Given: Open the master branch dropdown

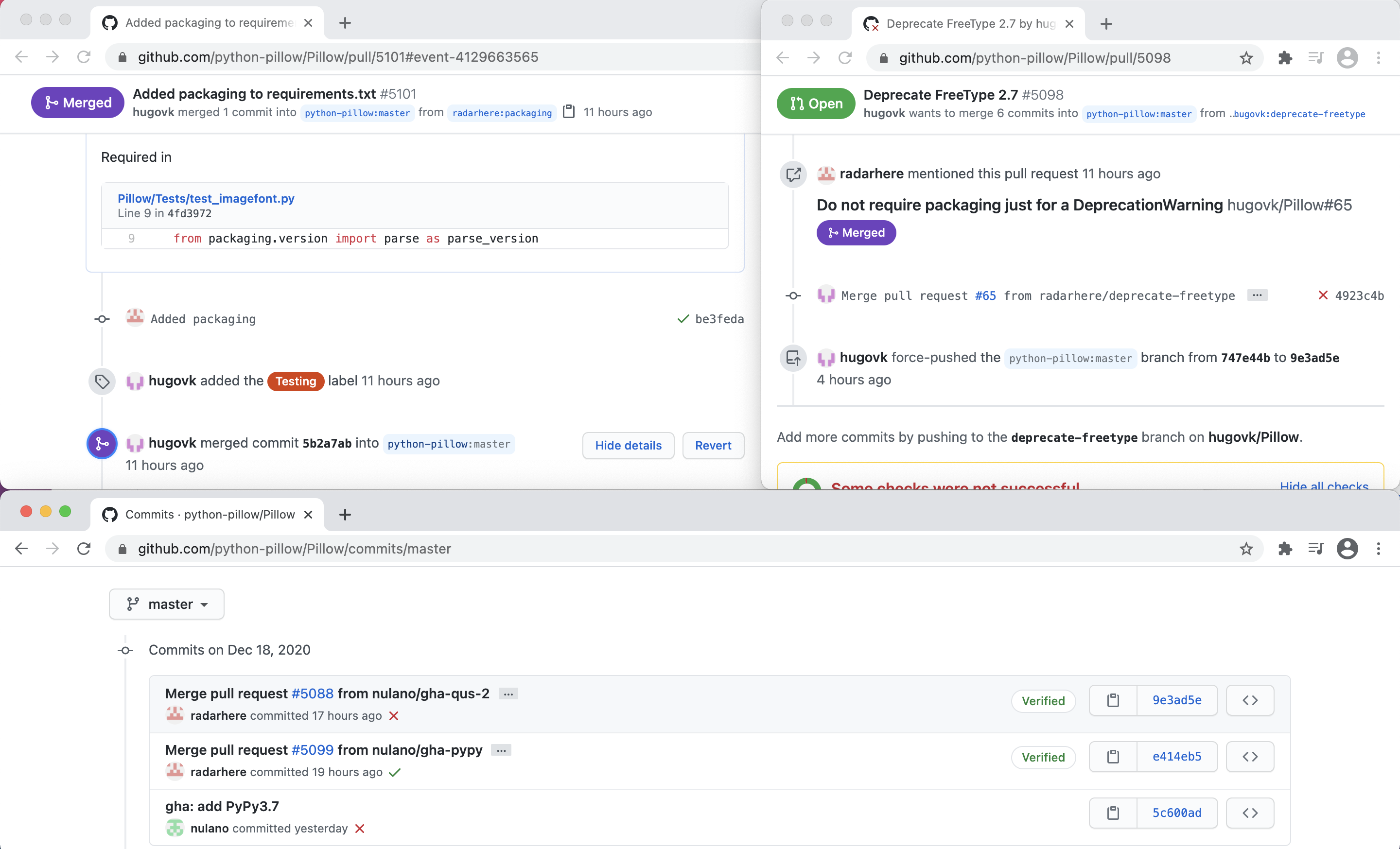Looking at the screenshot, I should 166,604.
